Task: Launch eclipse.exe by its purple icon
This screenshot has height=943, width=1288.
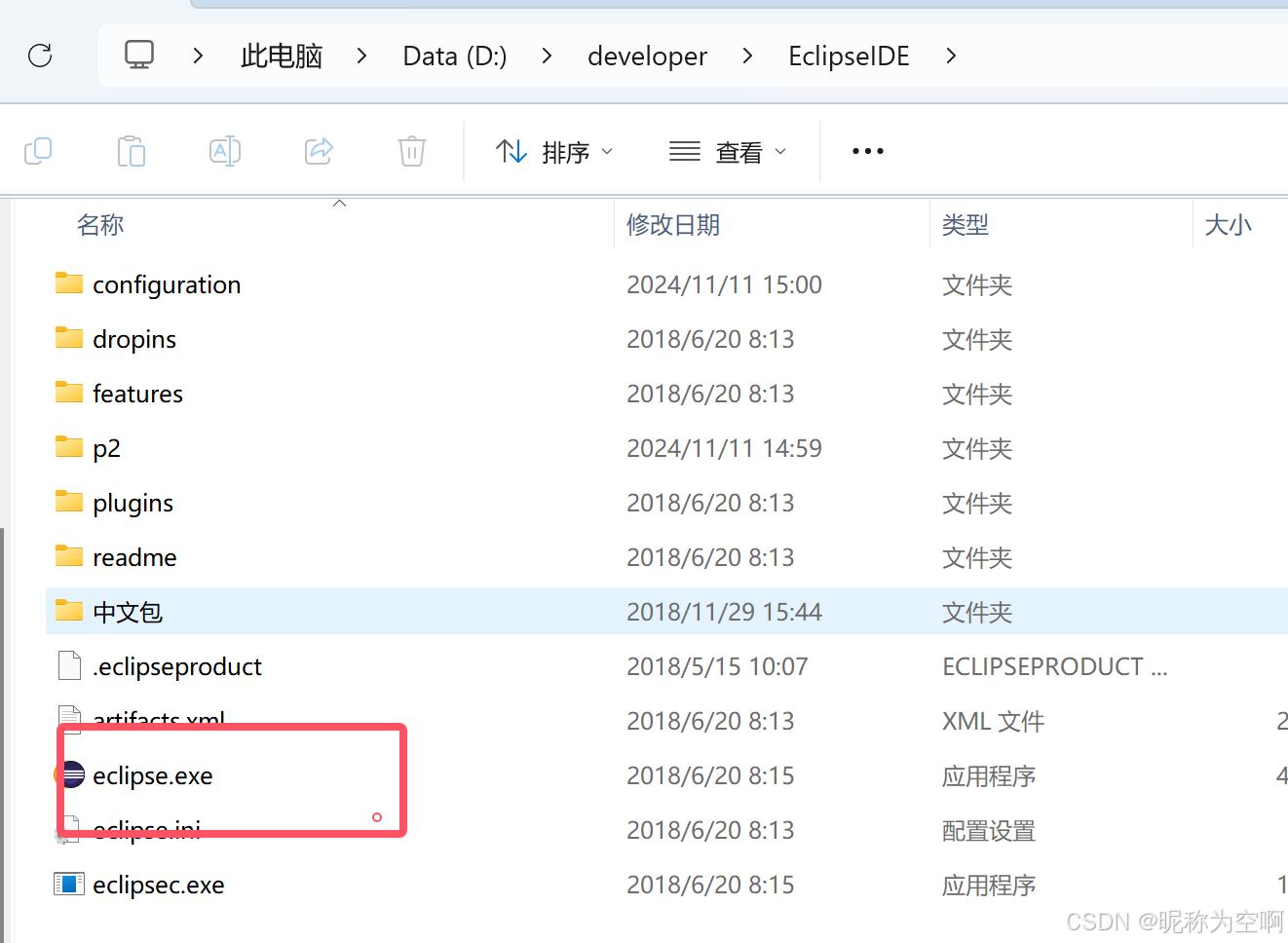Action: (68, 774)
